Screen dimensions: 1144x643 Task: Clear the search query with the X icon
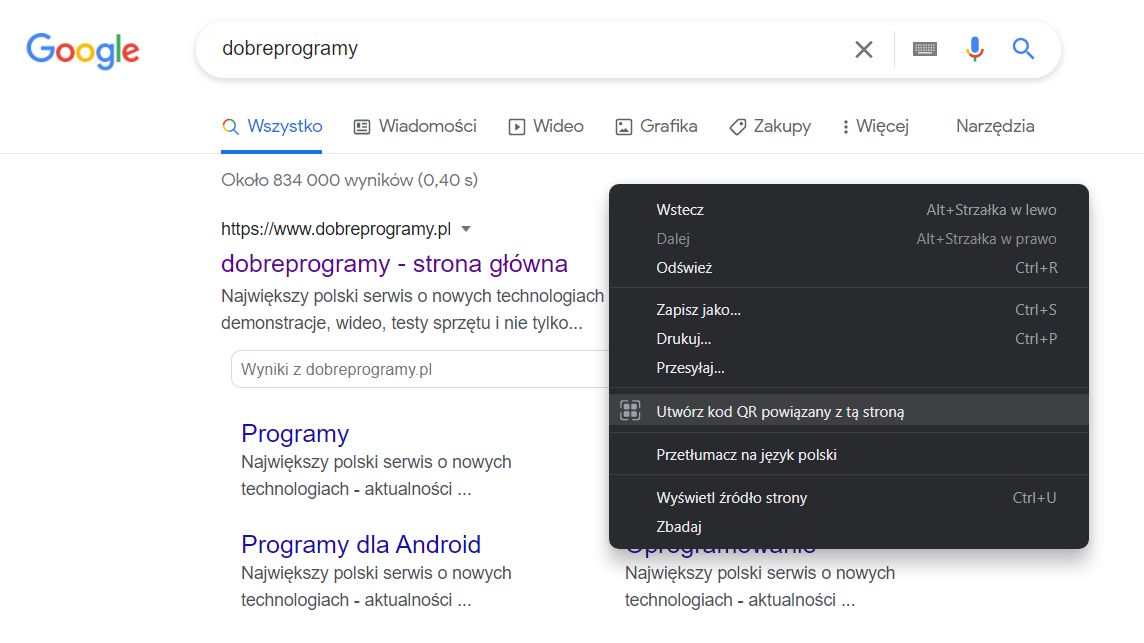click(864, 48)
